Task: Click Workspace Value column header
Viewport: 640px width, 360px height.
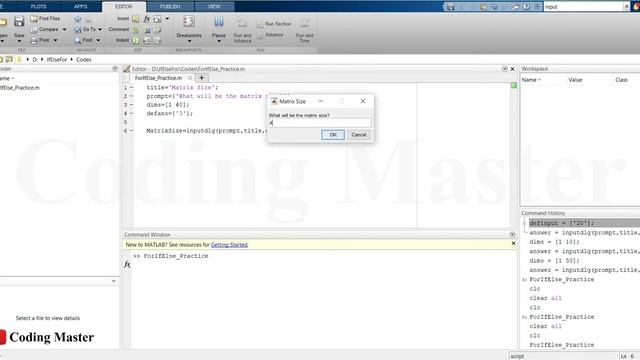Action: click(x=575, y=80)
